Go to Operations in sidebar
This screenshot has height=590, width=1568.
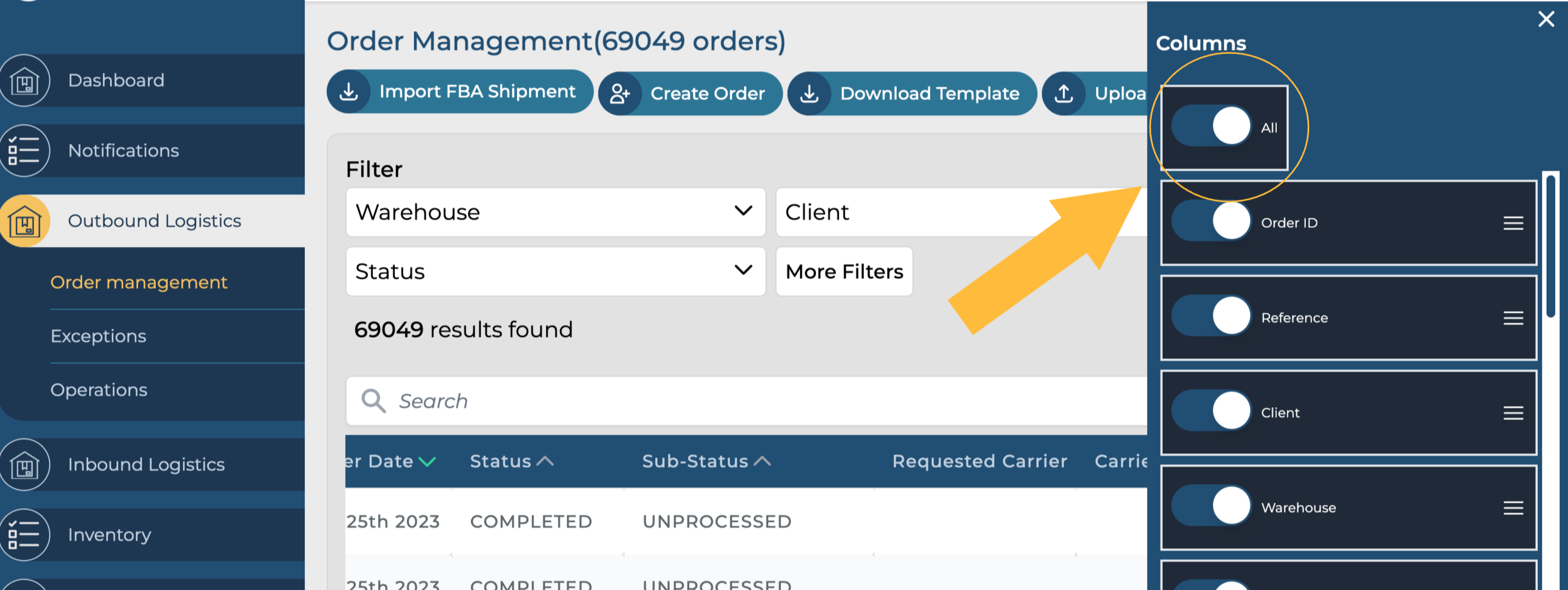coord(99,390)
